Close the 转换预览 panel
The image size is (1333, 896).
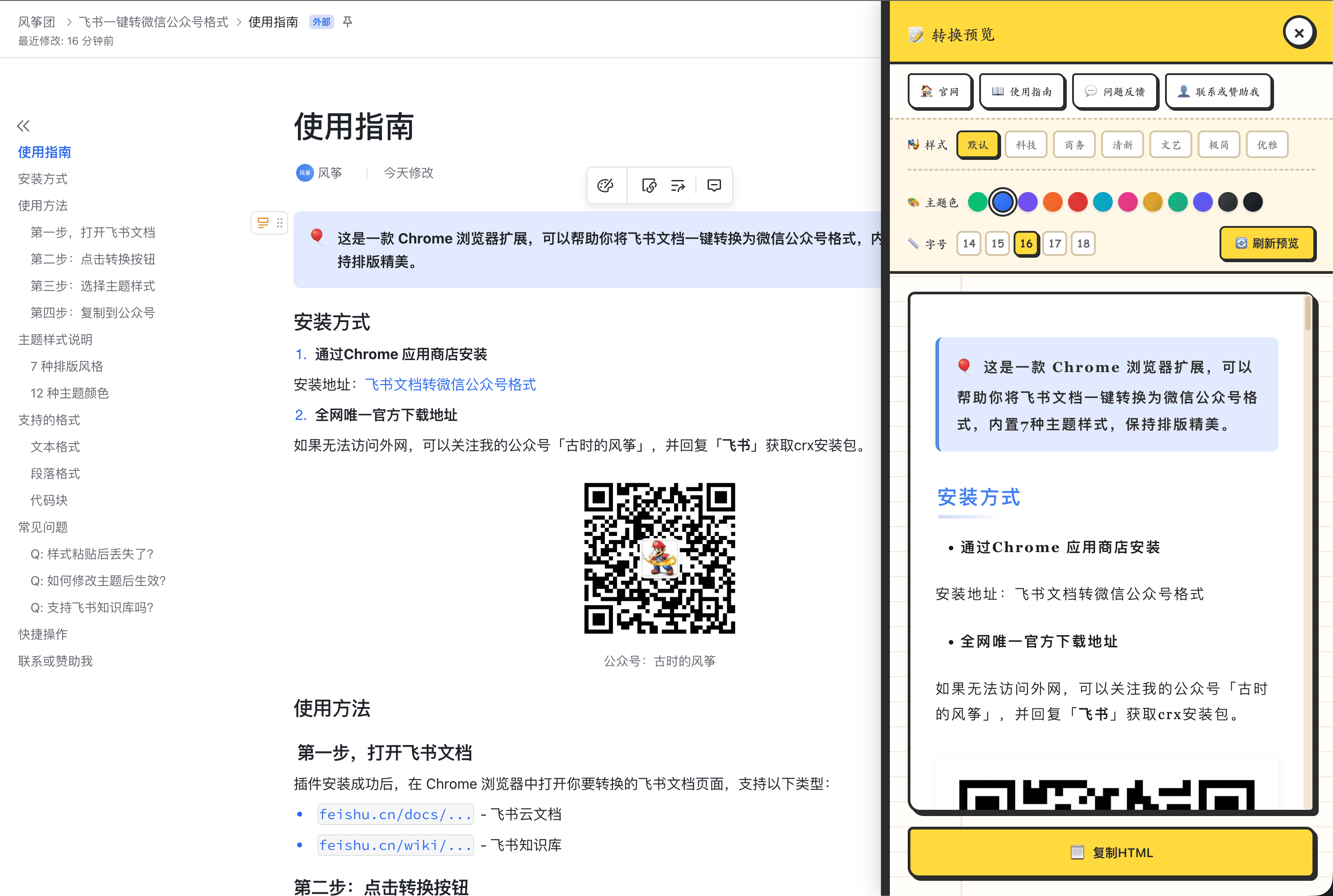click(x=1299, y=33)
